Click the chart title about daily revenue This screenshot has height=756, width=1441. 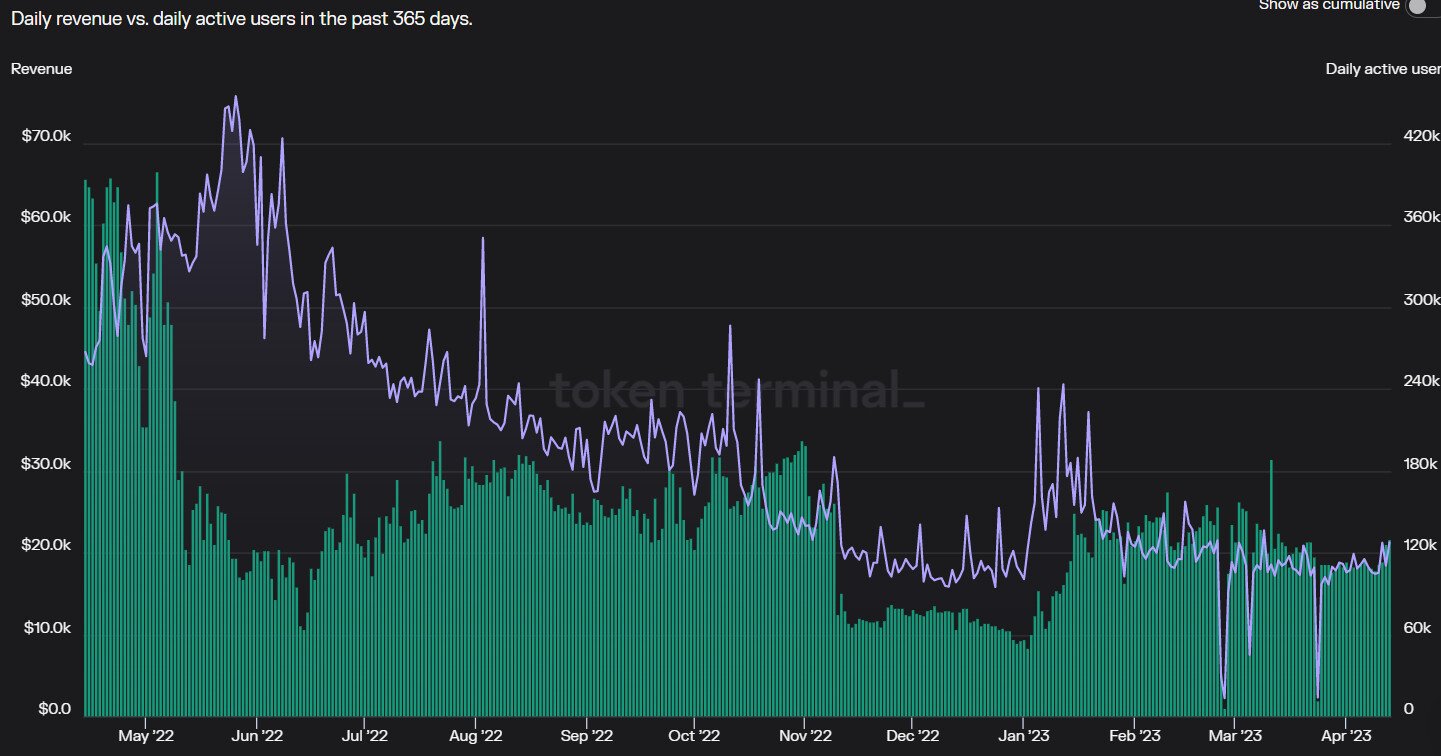(x=242, y=19)
